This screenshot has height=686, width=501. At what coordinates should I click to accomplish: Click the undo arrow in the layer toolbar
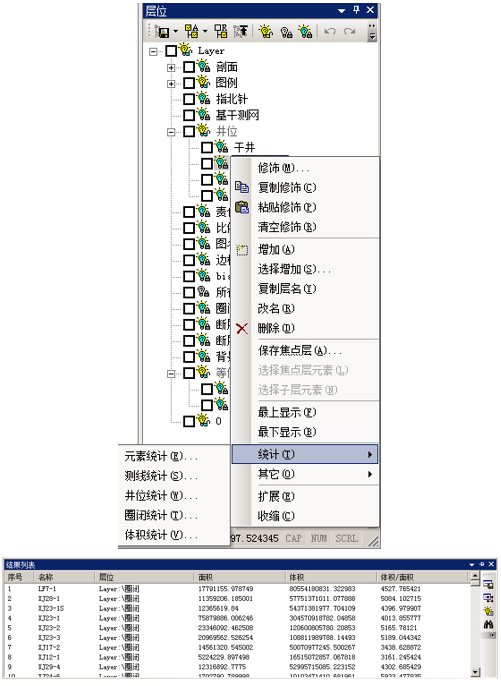pyautogui.click(x=329, y=32)
